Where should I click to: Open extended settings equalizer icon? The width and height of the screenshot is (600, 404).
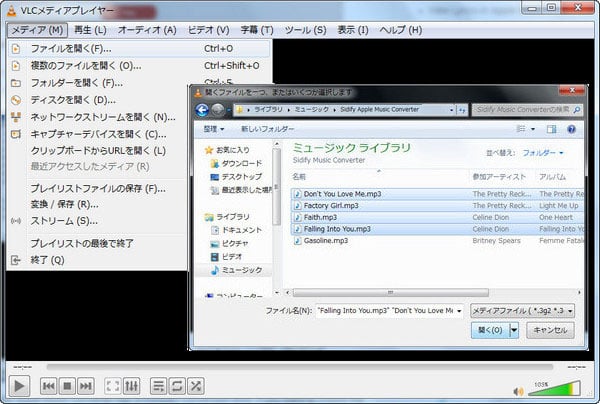click(132, 386)
